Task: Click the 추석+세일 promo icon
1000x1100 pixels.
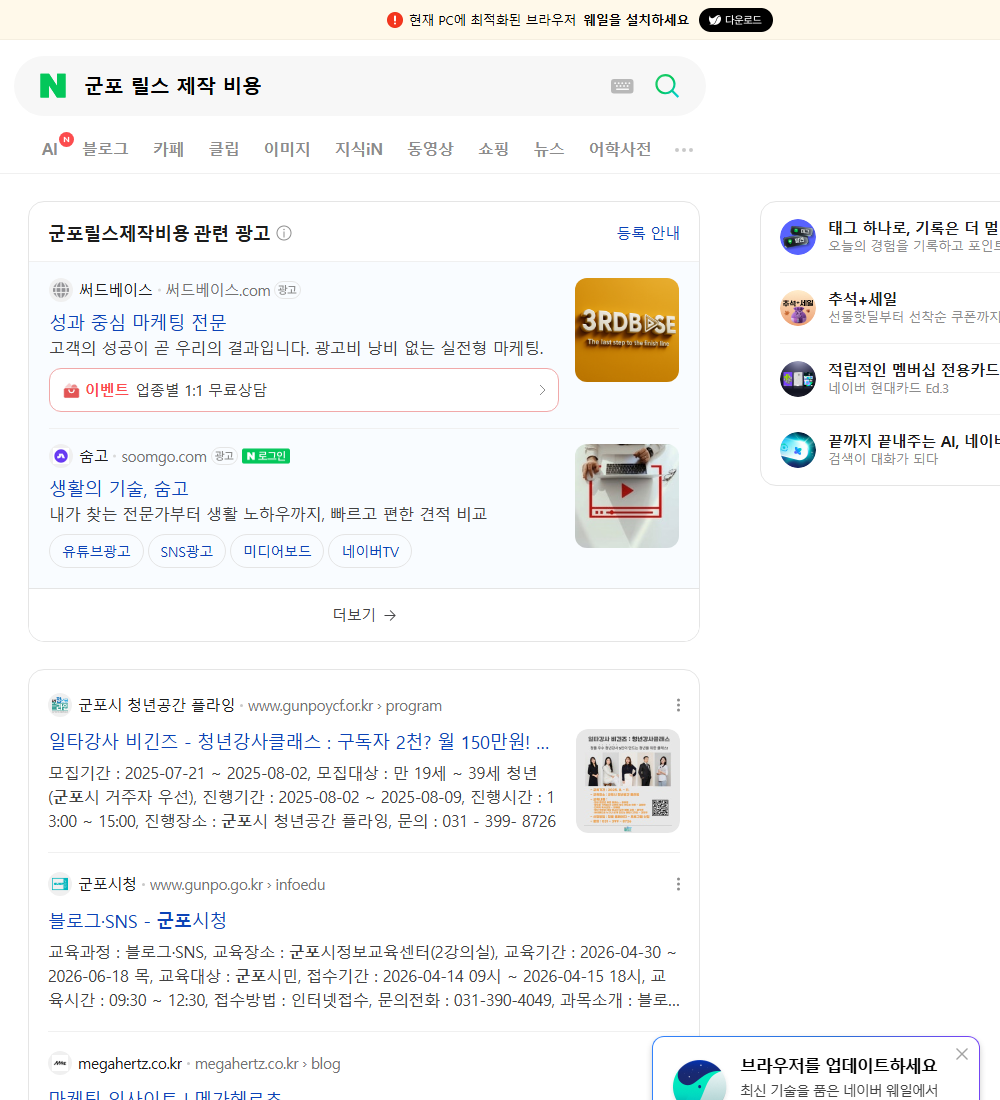Action: coord(798,308)
